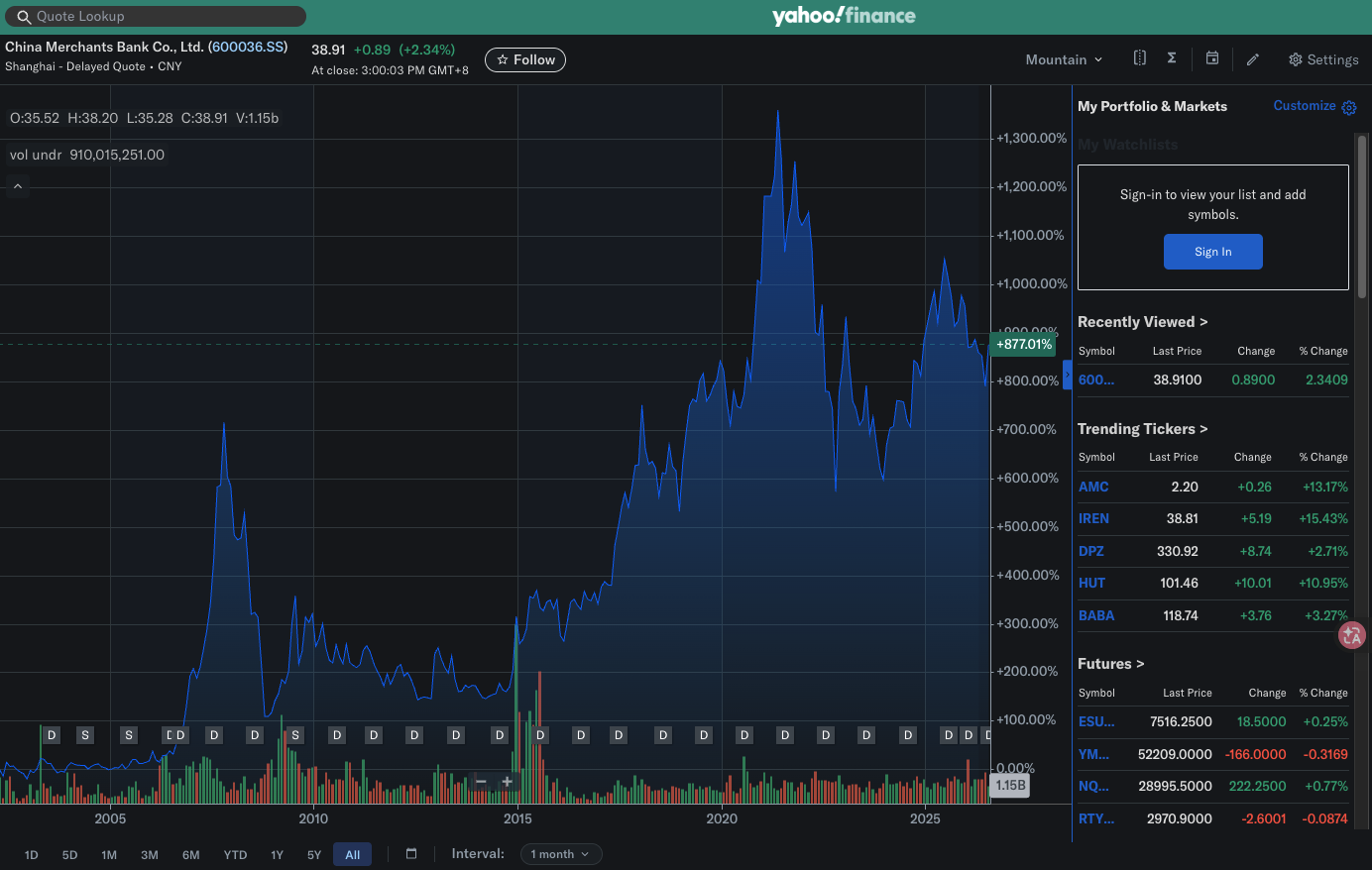Click the Customize link in portfolio panel

pos(1305,106)
